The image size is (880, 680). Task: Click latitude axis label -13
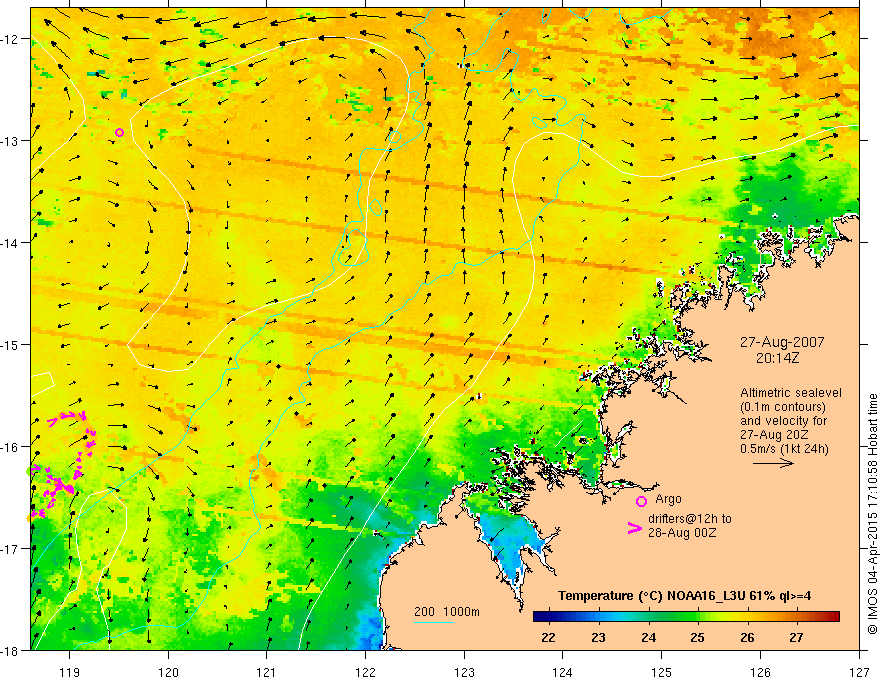point(11,141)
